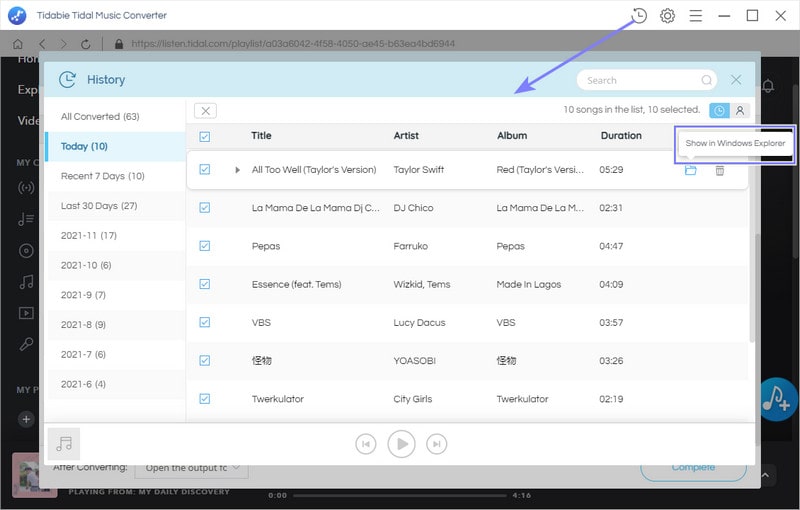Select Last 30 Days (27)
Screen dimensions: 800x510
click(x=116, y=206)
